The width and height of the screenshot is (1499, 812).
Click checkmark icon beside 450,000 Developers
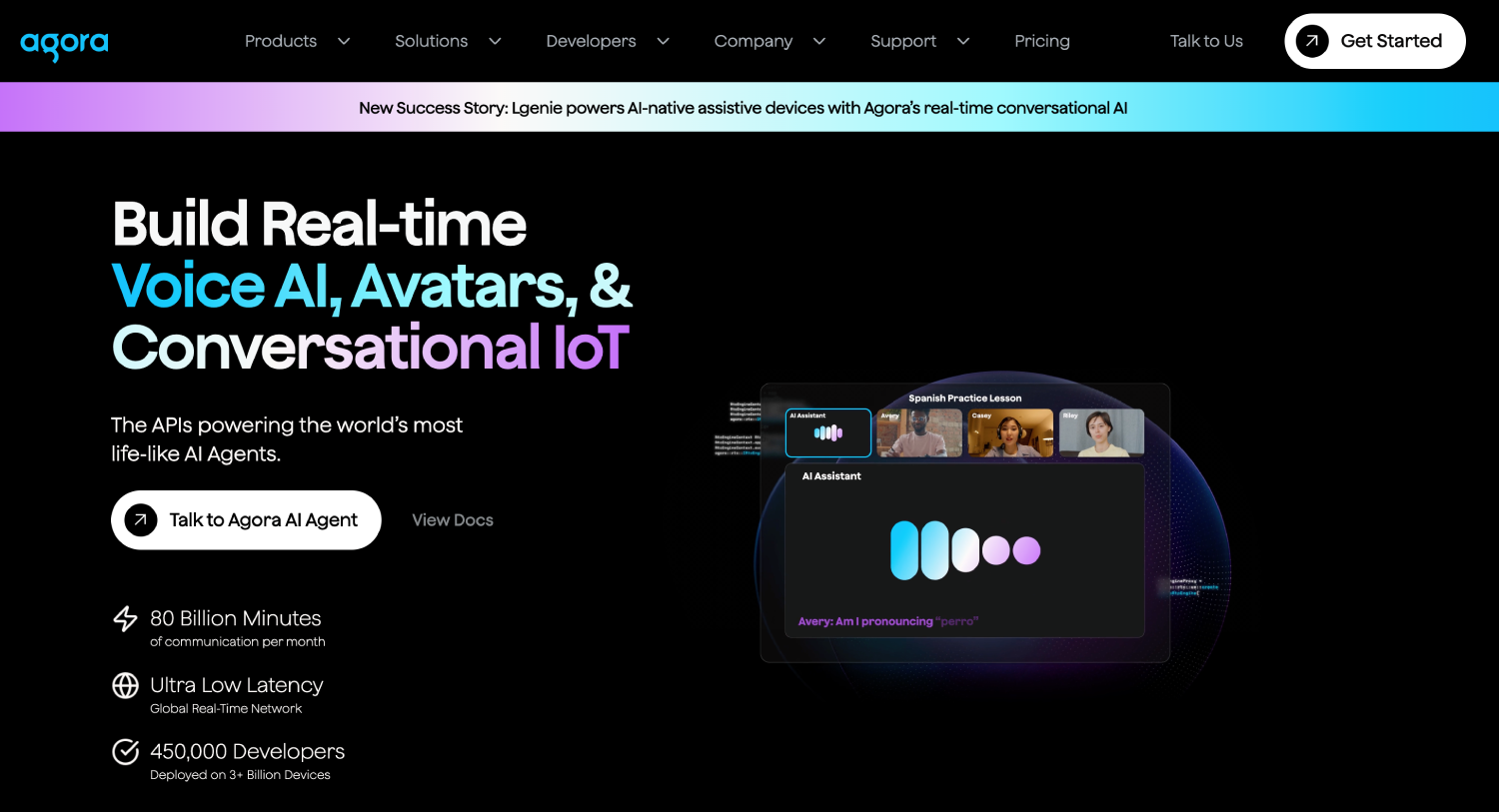tap(125, 751)
